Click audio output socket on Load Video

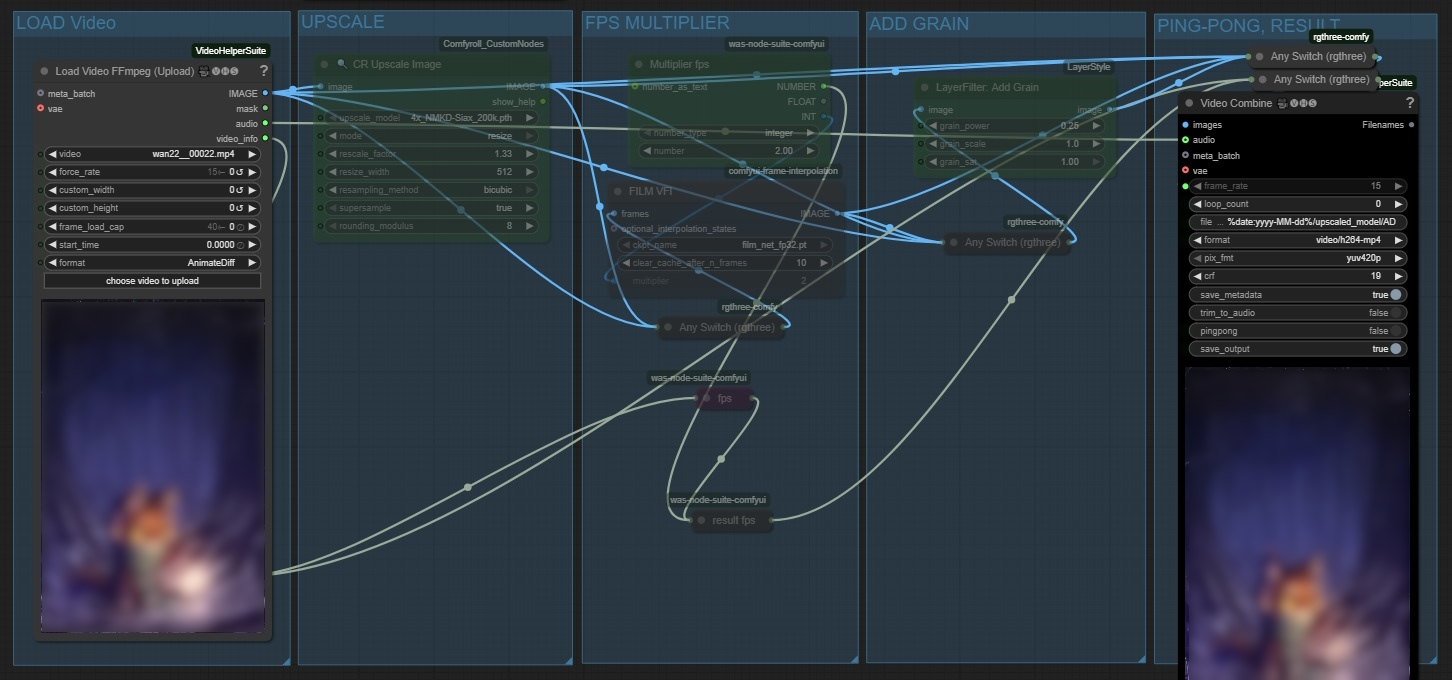click(x=265, y=123)
